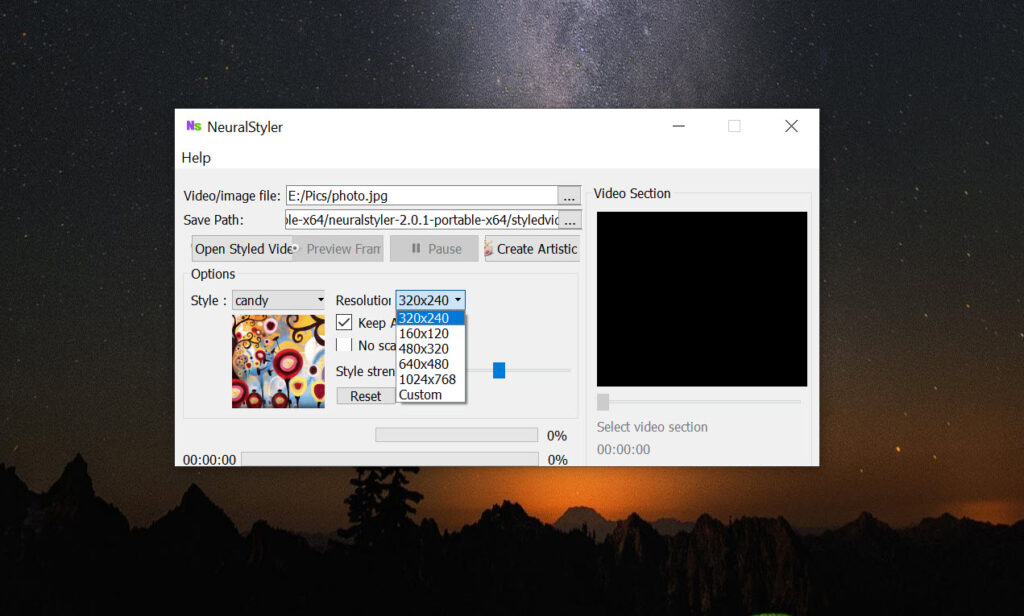Minimize the NeuralStyler window
The image size is (1024, 616).
click(679, 126)
